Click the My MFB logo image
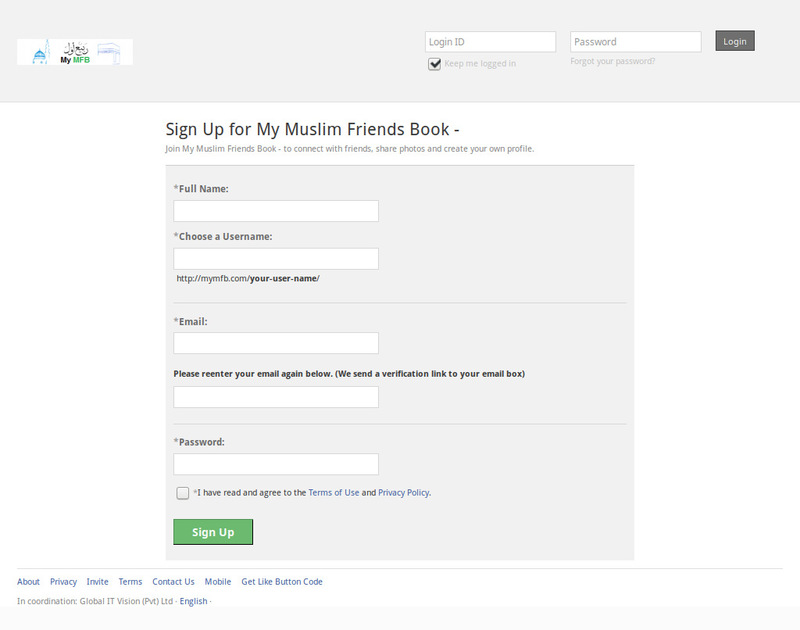The image size is (800, 630). click(x=75, y=52)
